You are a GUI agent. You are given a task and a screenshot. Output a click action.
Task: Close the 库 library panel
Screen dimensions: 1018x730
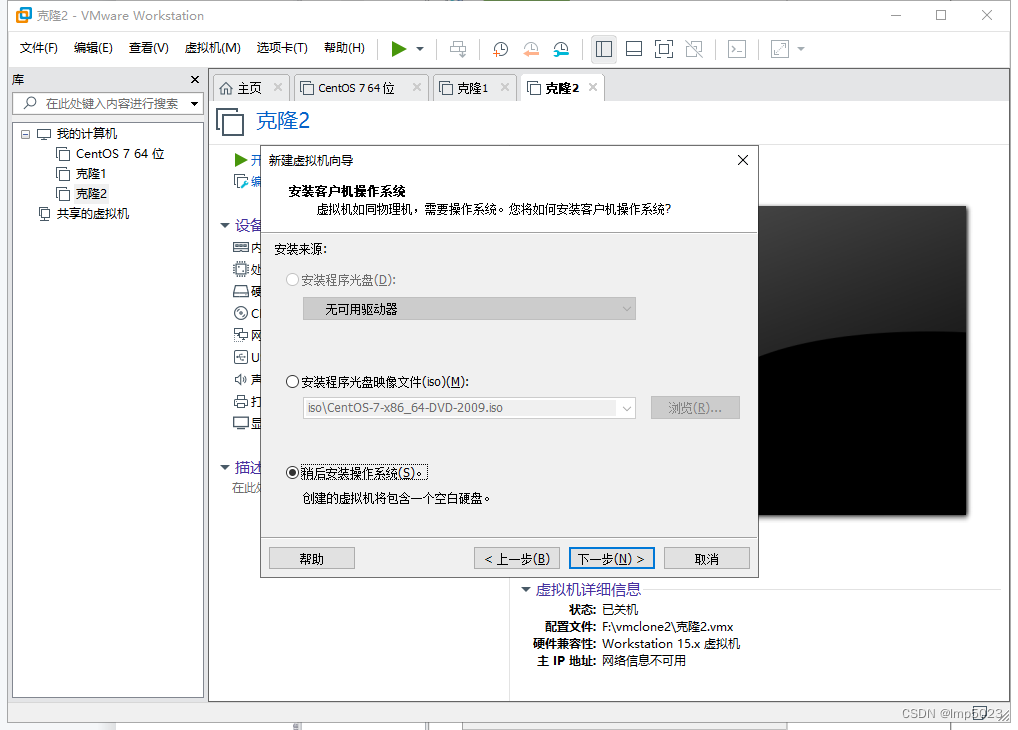195,79
